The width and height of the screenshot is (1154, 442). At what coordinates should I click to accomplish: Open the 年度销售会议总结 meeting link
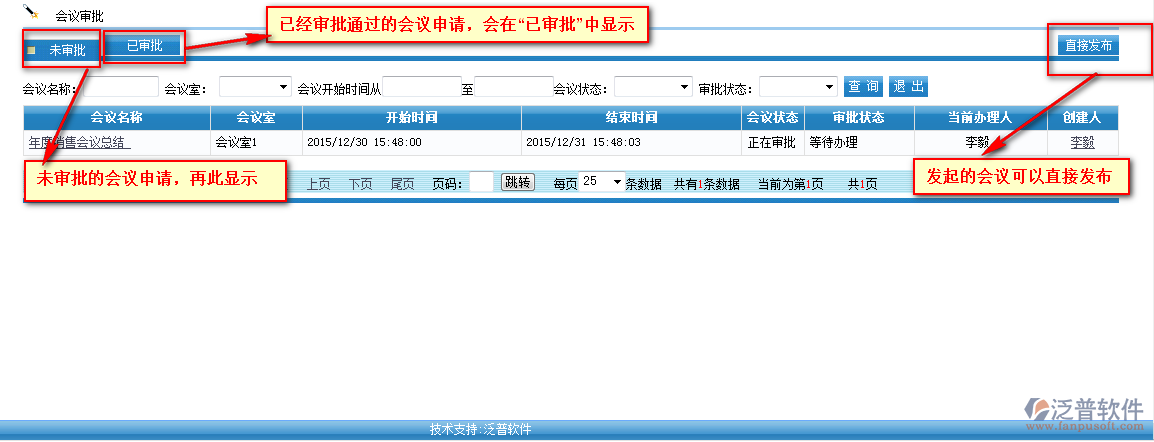pyautogui.click(x=79, y=143)
